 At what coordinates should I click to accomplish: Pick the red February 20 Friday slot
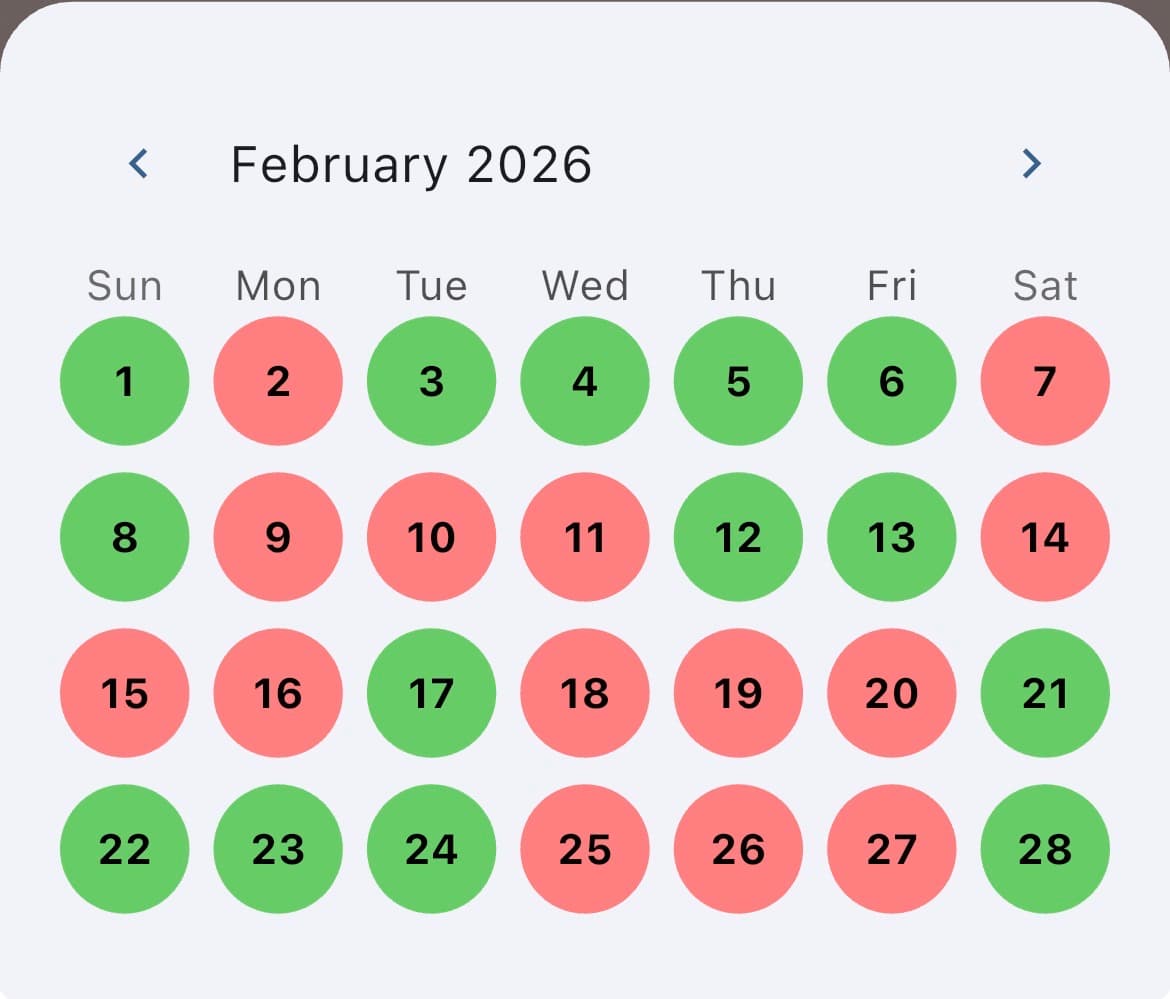891,693
